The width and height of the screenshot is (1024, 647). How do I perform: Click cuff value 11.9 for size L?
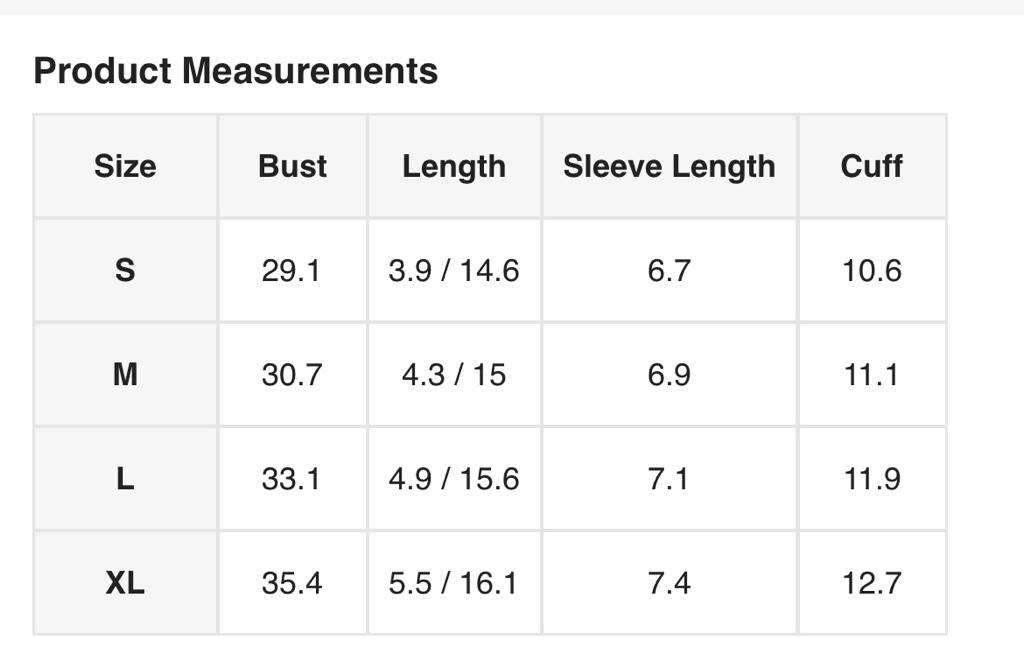click(x=872, y=479)
